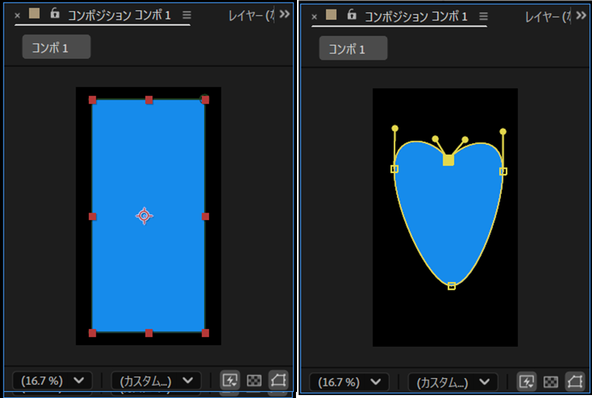This screenshot has width=592, height=398.
Task: Select the コンポジション コンポ 1 tab on left
Action: tap(119, 15)
